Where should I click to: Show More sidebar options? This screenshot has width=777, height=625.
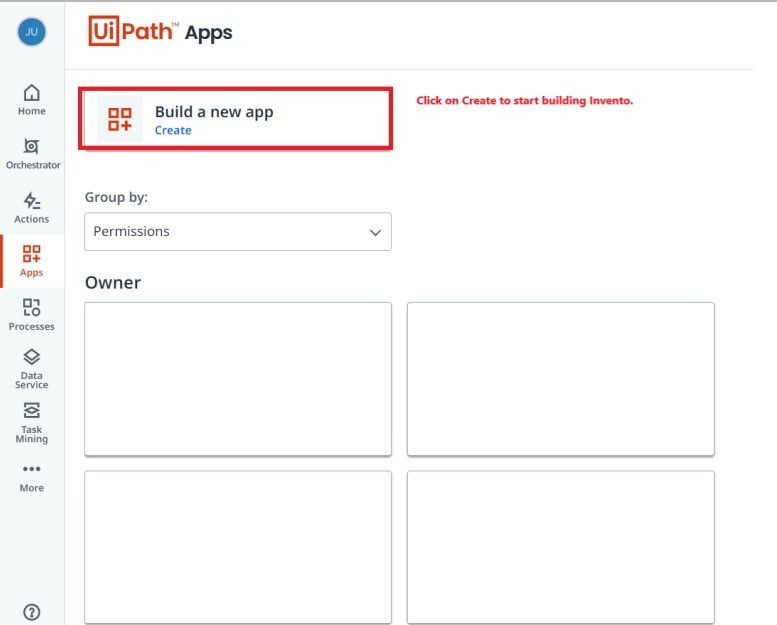pyautogui.click(x=32, y=478)
